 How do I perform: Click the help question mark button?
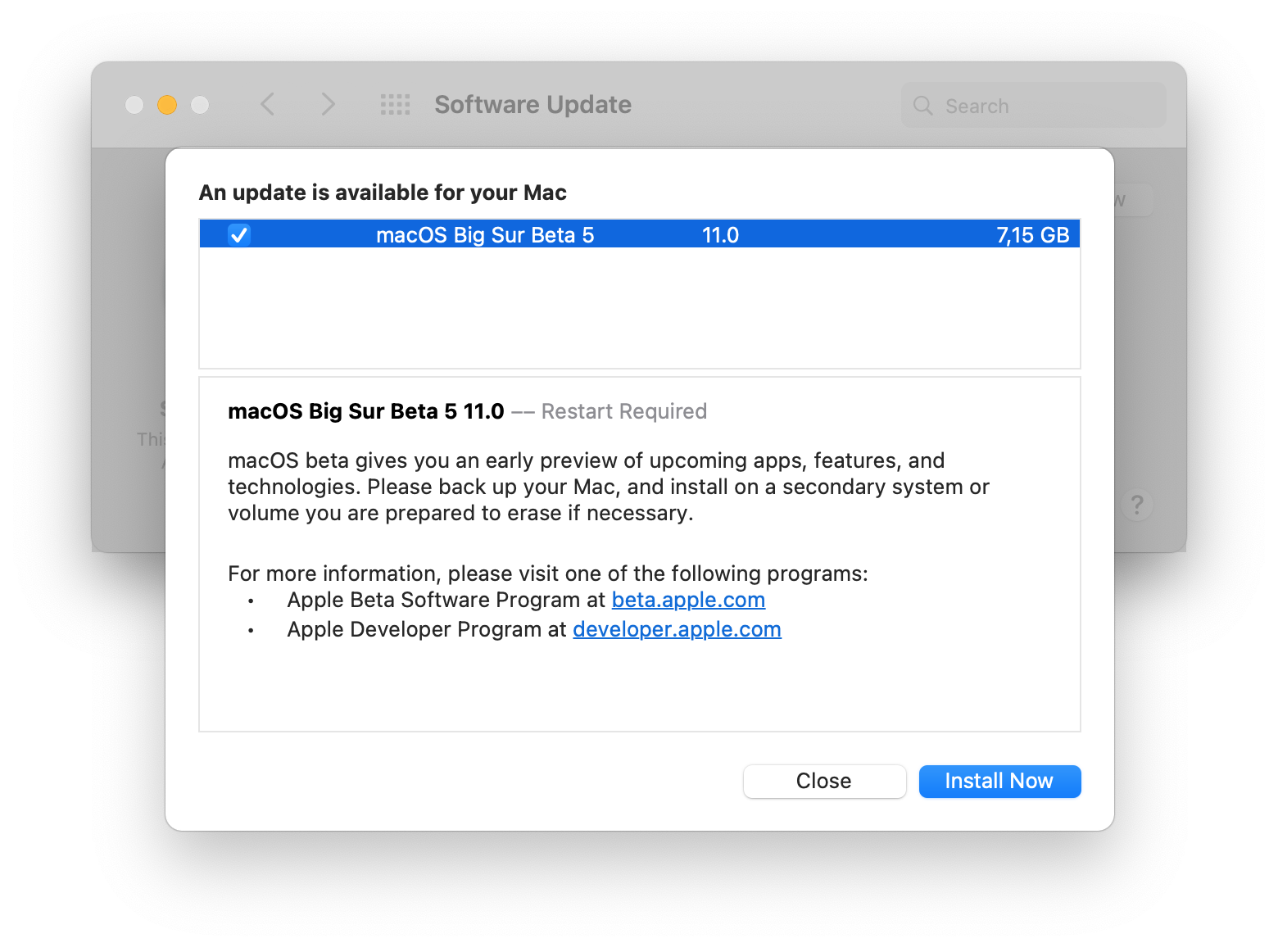tap(1137, 504)
